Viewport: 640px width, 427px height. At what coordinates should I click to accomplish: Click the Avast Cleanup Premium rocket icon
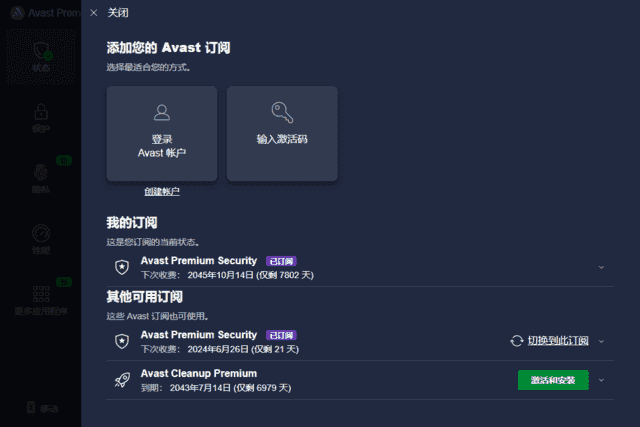point(122,380)
